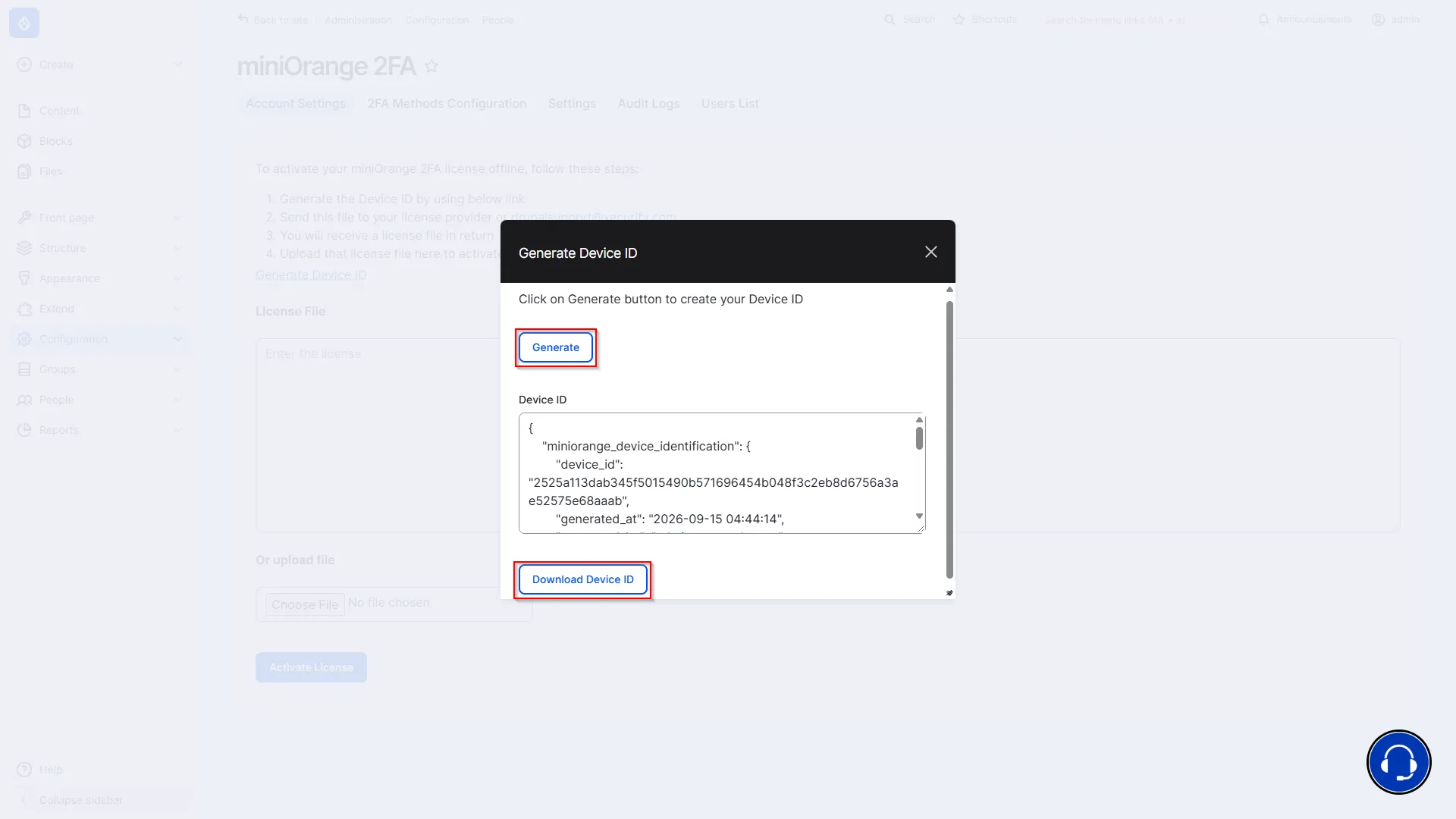
Task: Open the admin user menu
Action: (1395, 20)
